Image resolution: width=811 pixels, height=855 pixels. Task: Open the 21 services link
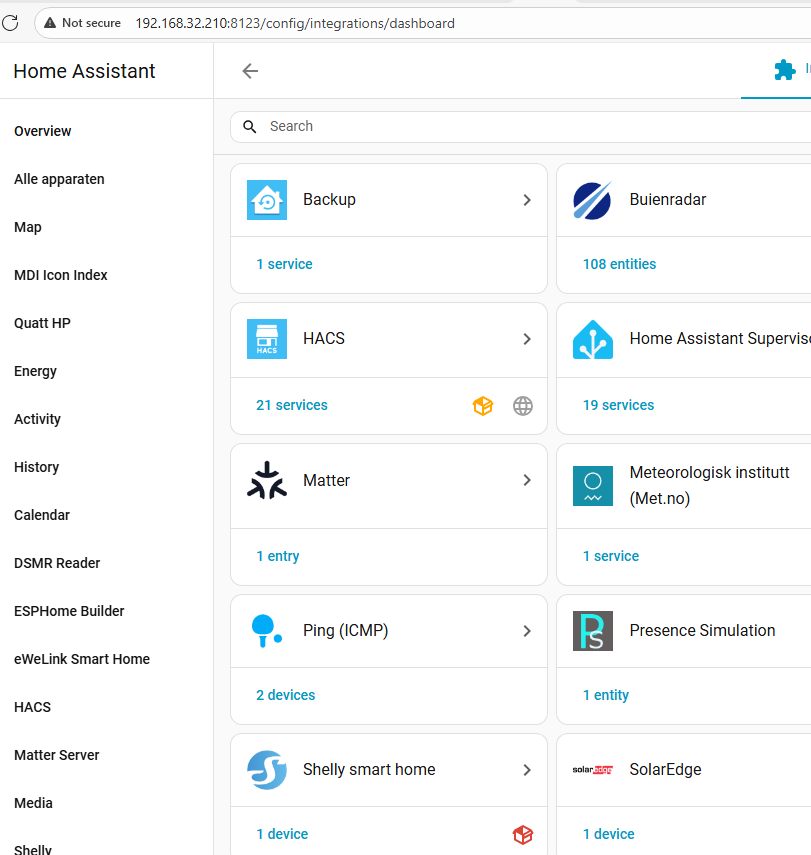pos(292,406)
